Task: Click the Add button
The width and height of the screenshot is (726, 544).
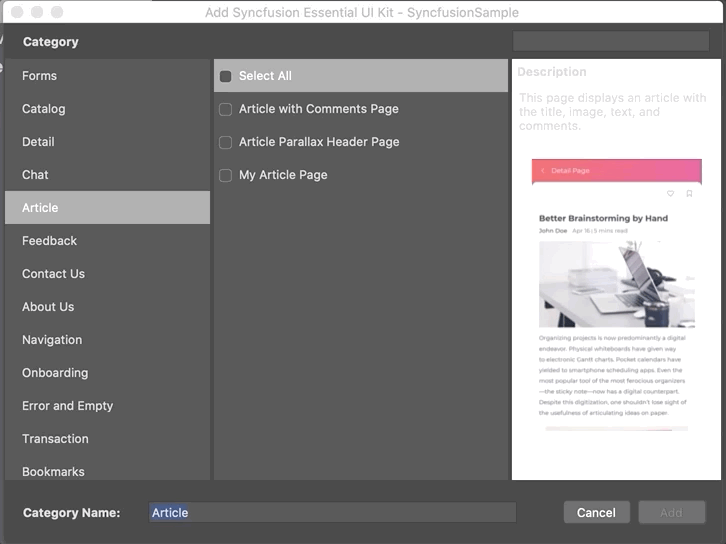Action: 671,512
